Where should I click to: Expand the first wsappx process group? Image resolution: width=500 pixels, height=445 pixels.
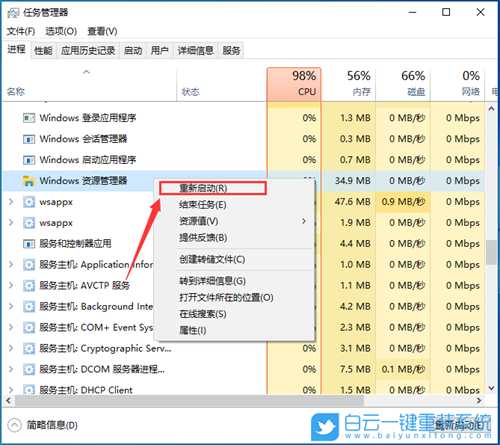click(11, 202)
